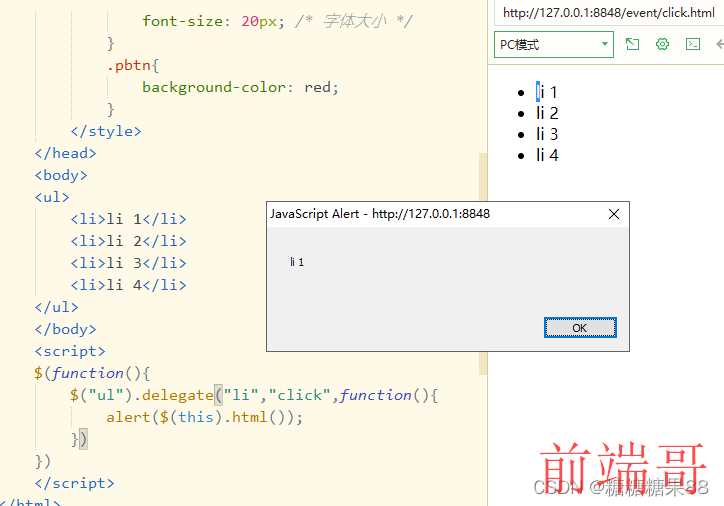The image size is (724, 506).
Task: Click the 'li 2' list item in preview
Action: pyautogui.click(x=547, y=113)
